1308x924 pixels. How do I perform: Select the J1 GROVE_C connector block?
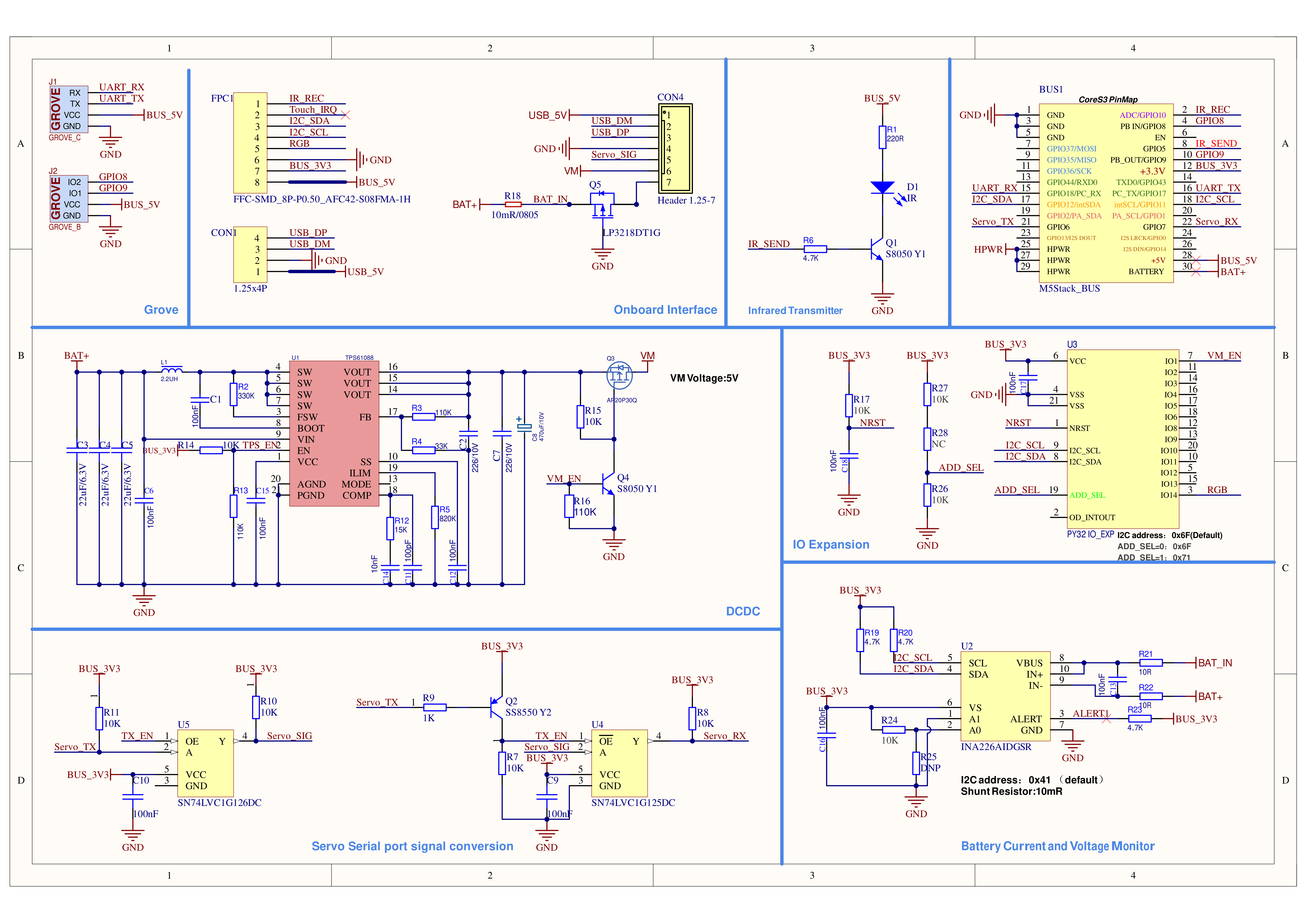[68, 109]
